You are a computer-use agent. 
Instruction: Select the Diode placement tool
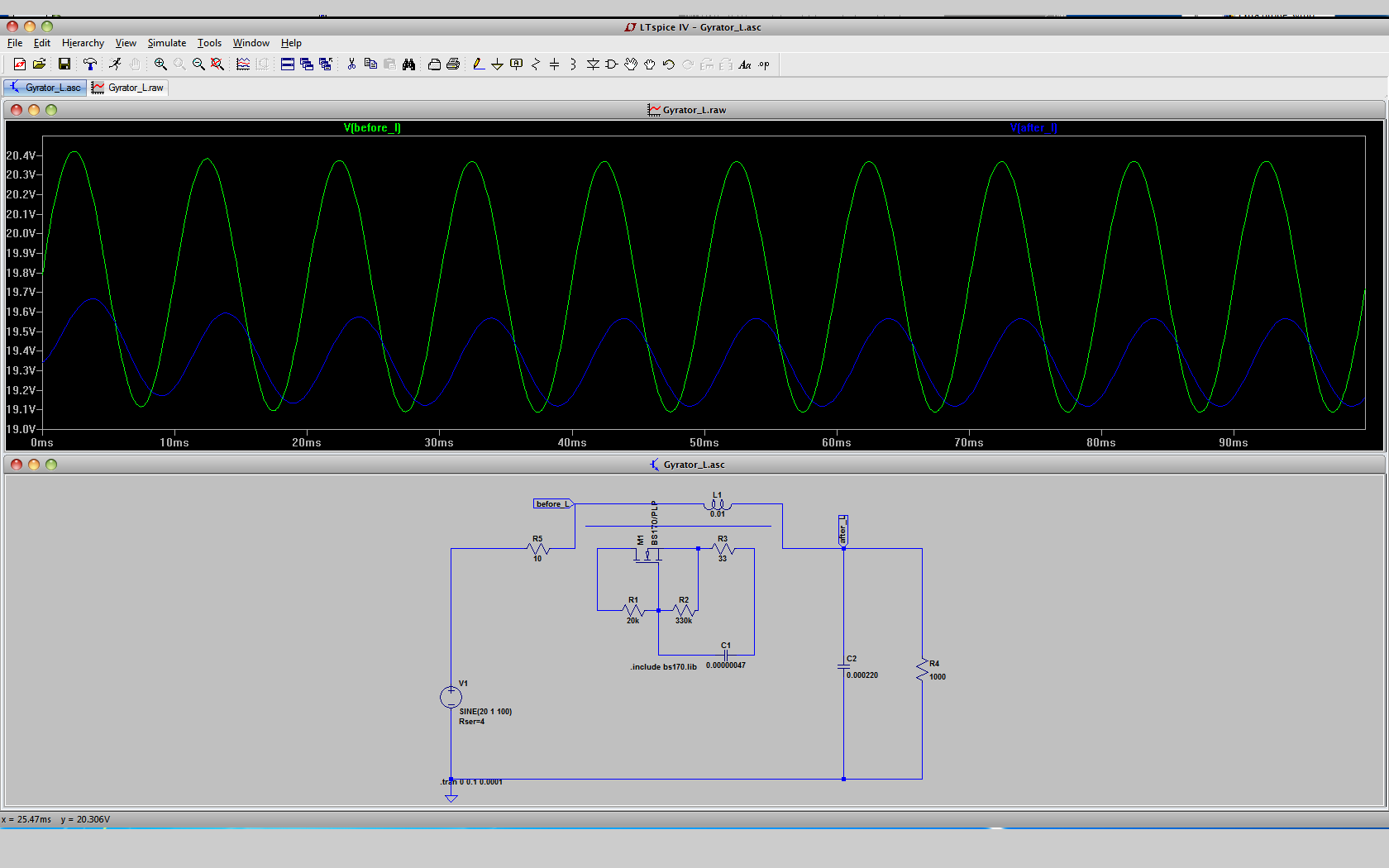tap(593, 64)
